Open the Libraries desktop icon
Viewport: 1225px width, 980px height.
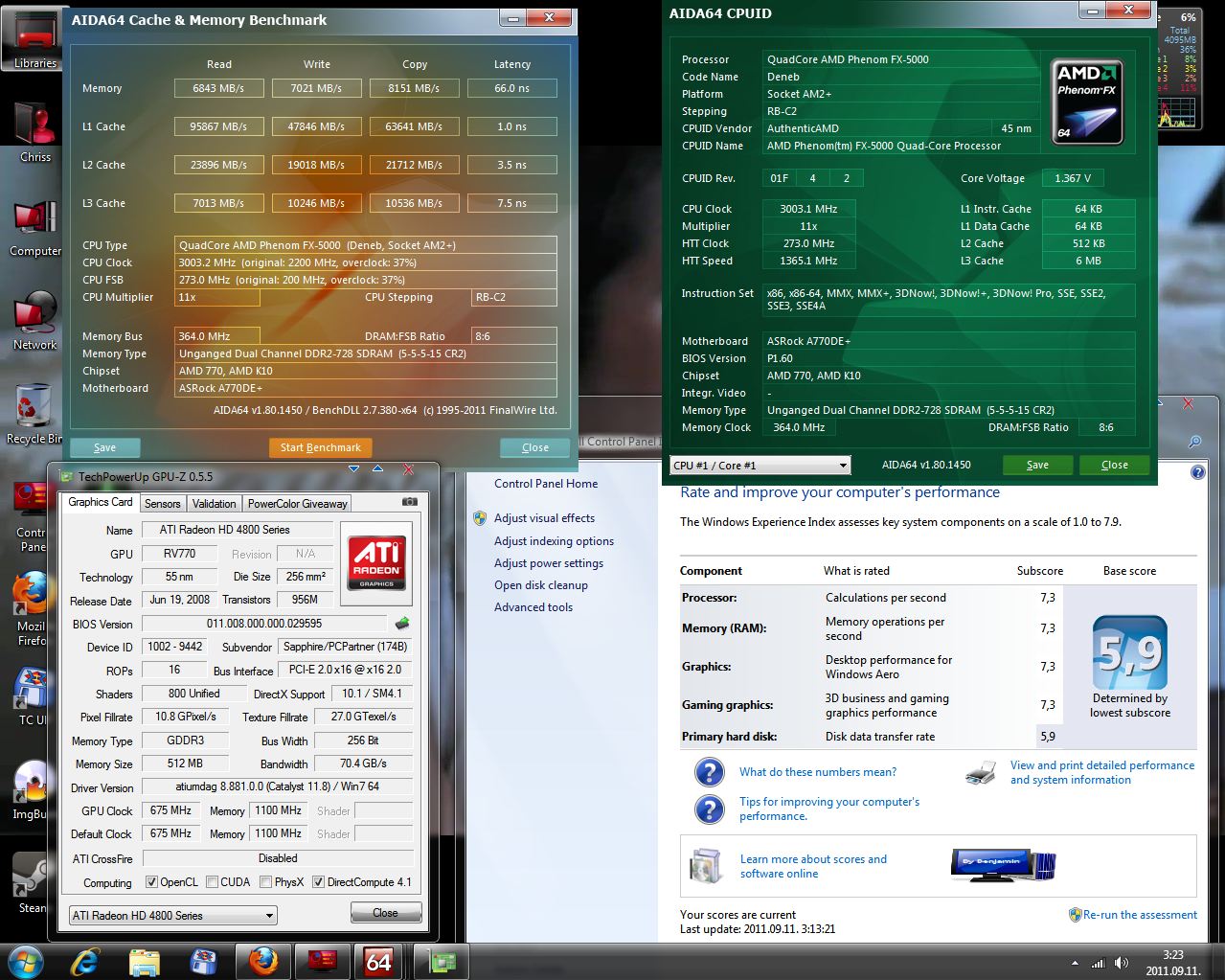pyautogui.click(x=35, y=38)
